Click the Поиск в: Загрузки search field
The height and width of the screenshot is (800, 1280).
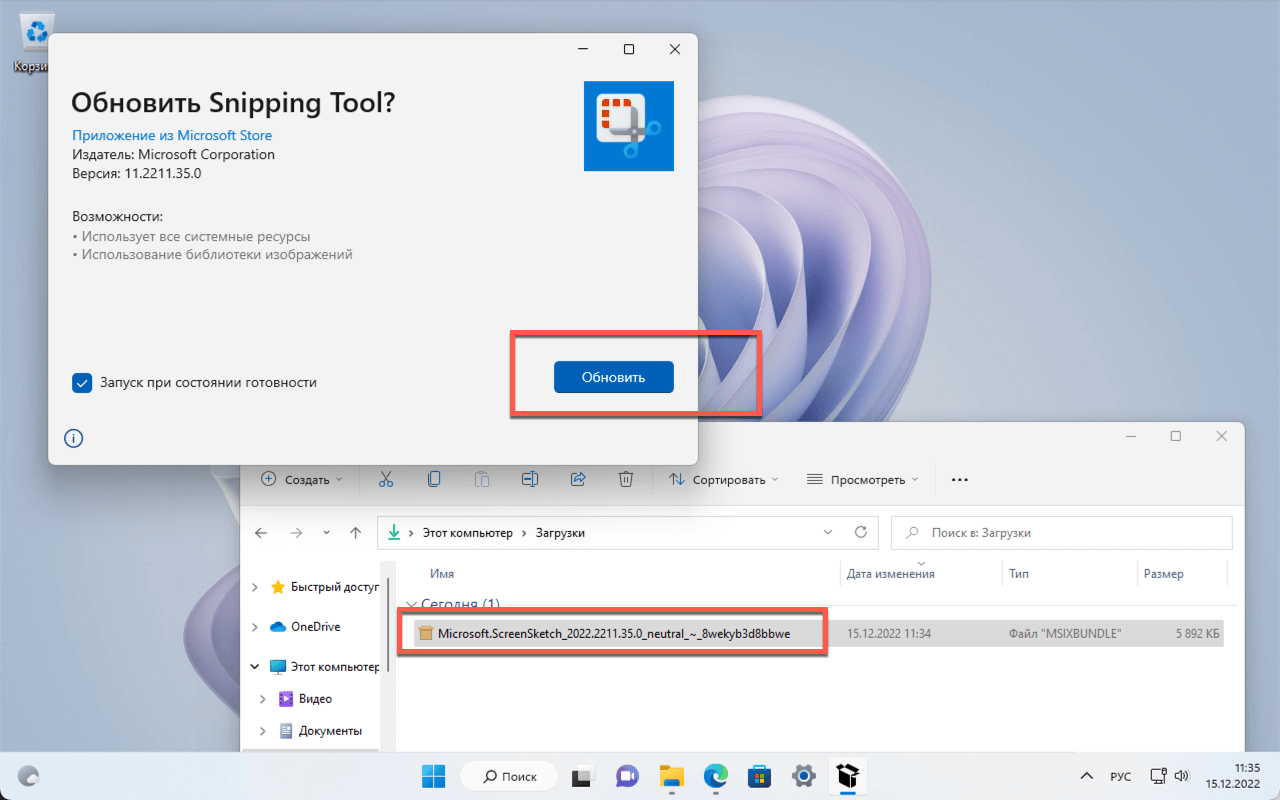[x=1060, y=533]
